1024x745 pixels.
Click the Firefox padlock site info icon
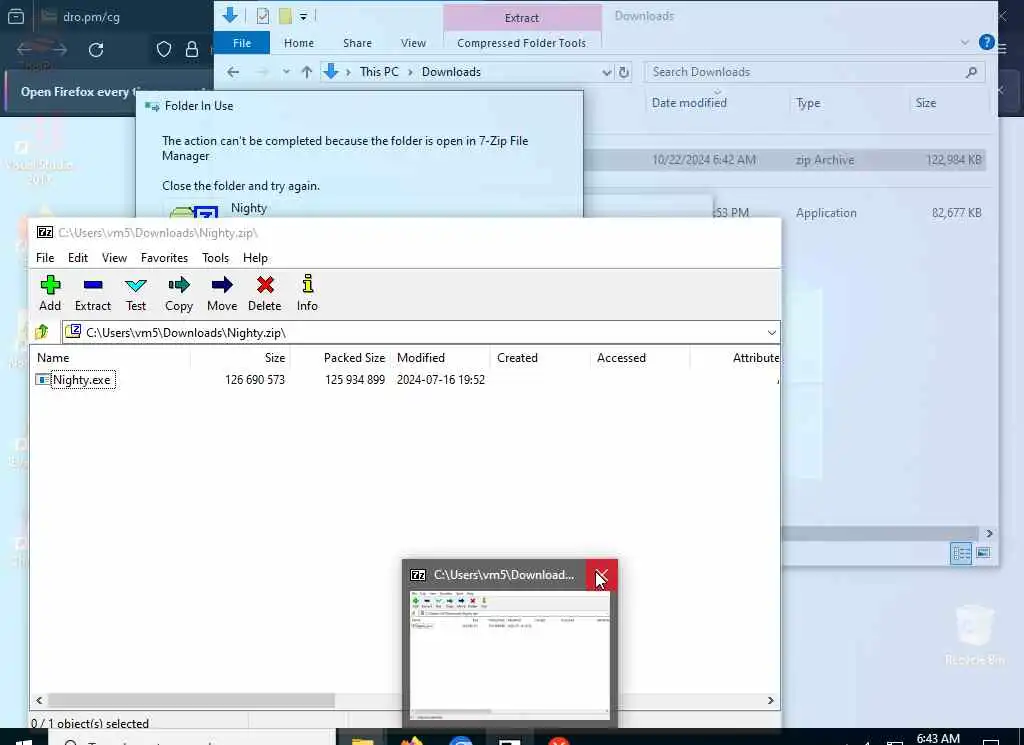pyautogui.click(x=192, y=50)
